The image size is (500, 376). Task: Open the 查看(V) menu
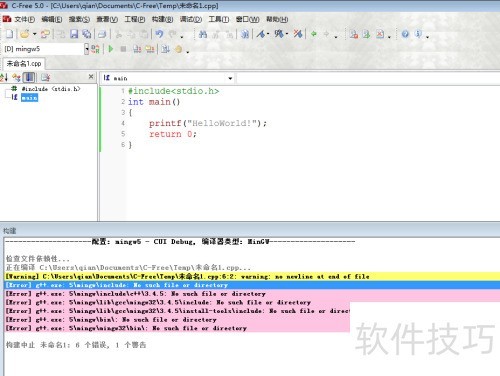click(x=107, y=19)
